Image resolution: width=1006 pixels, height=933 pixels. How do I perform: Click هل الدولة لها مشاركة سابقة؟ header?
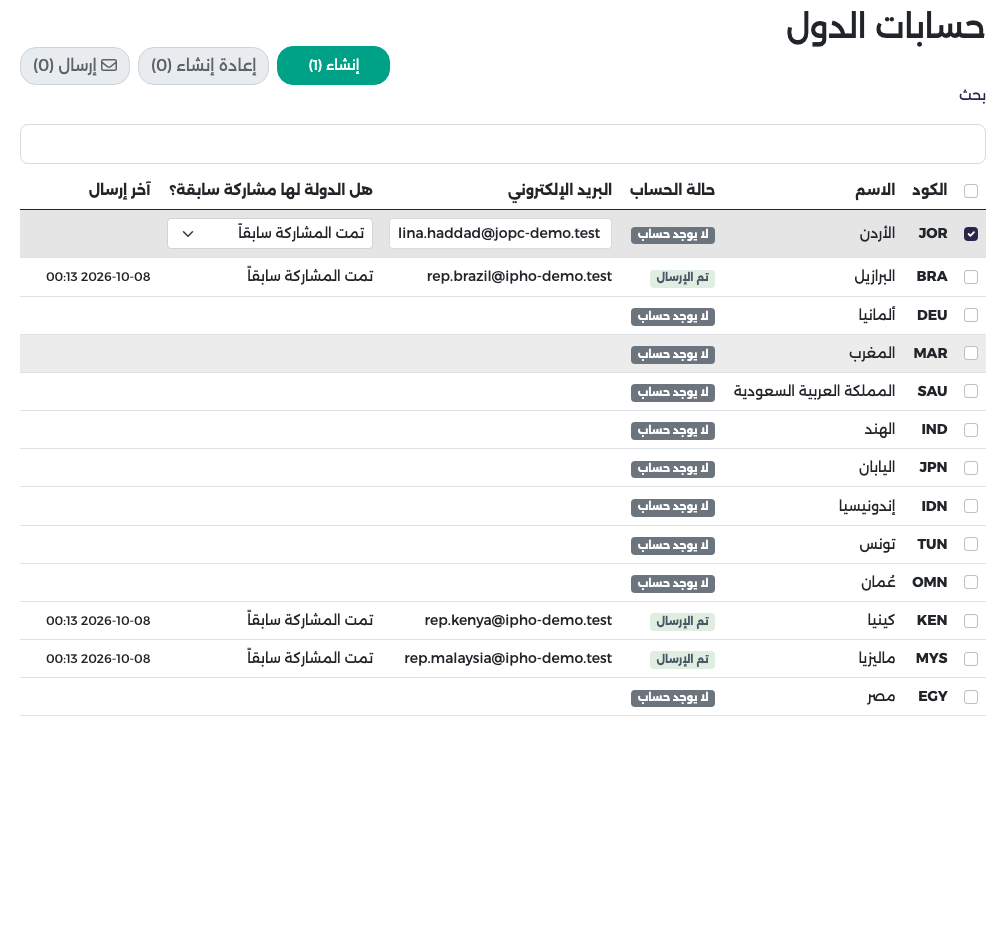click(x=271, y=190)
